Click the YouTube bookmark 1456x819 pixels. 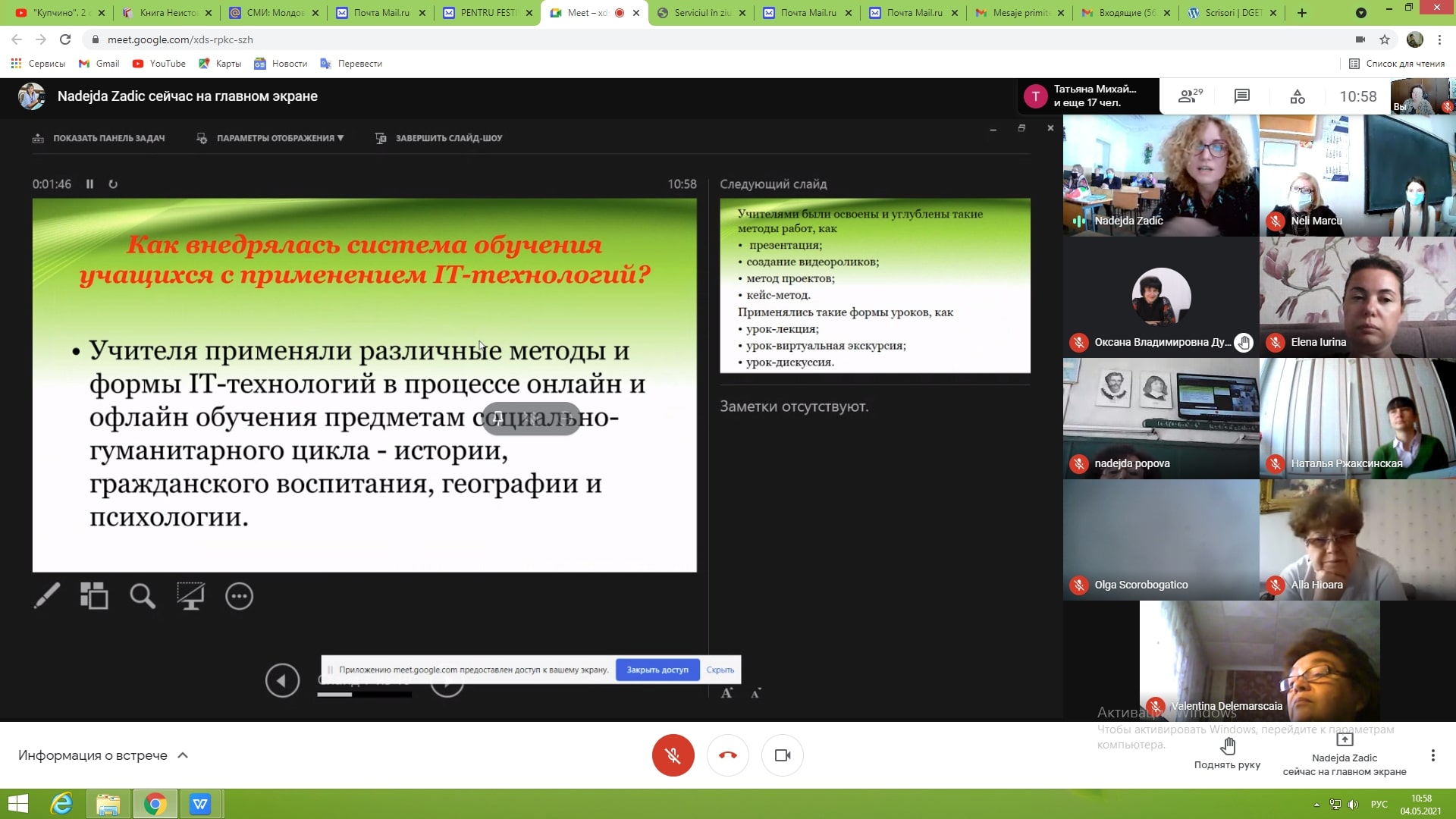(159, 64)
